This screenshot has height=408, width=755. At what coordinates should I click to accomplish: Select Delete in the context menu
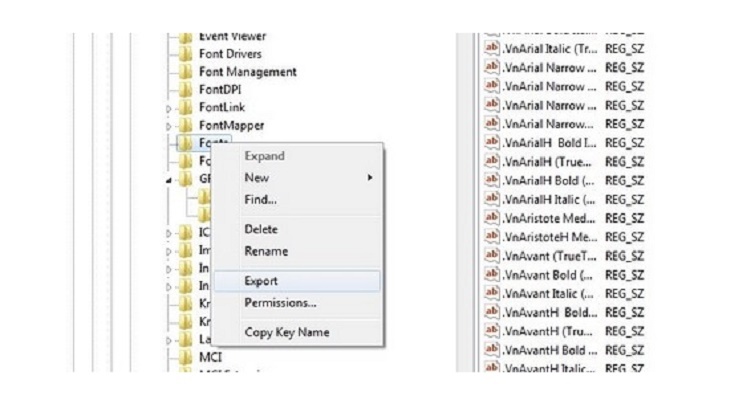coord(261,229)
